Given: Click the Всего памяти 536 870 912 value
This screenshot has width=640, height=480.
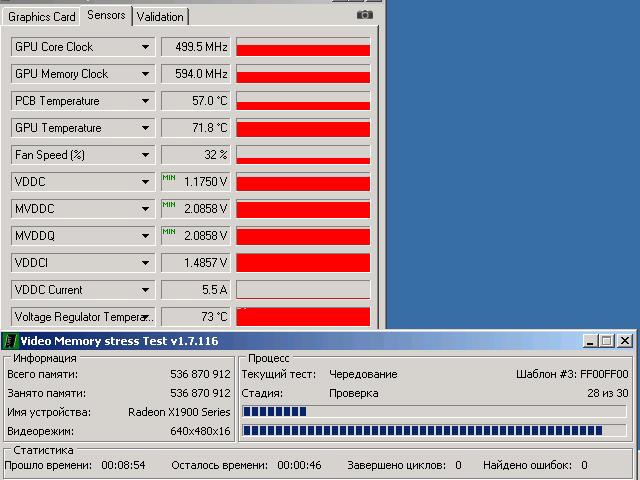Looking at the screenshot, I should (200, 374).
